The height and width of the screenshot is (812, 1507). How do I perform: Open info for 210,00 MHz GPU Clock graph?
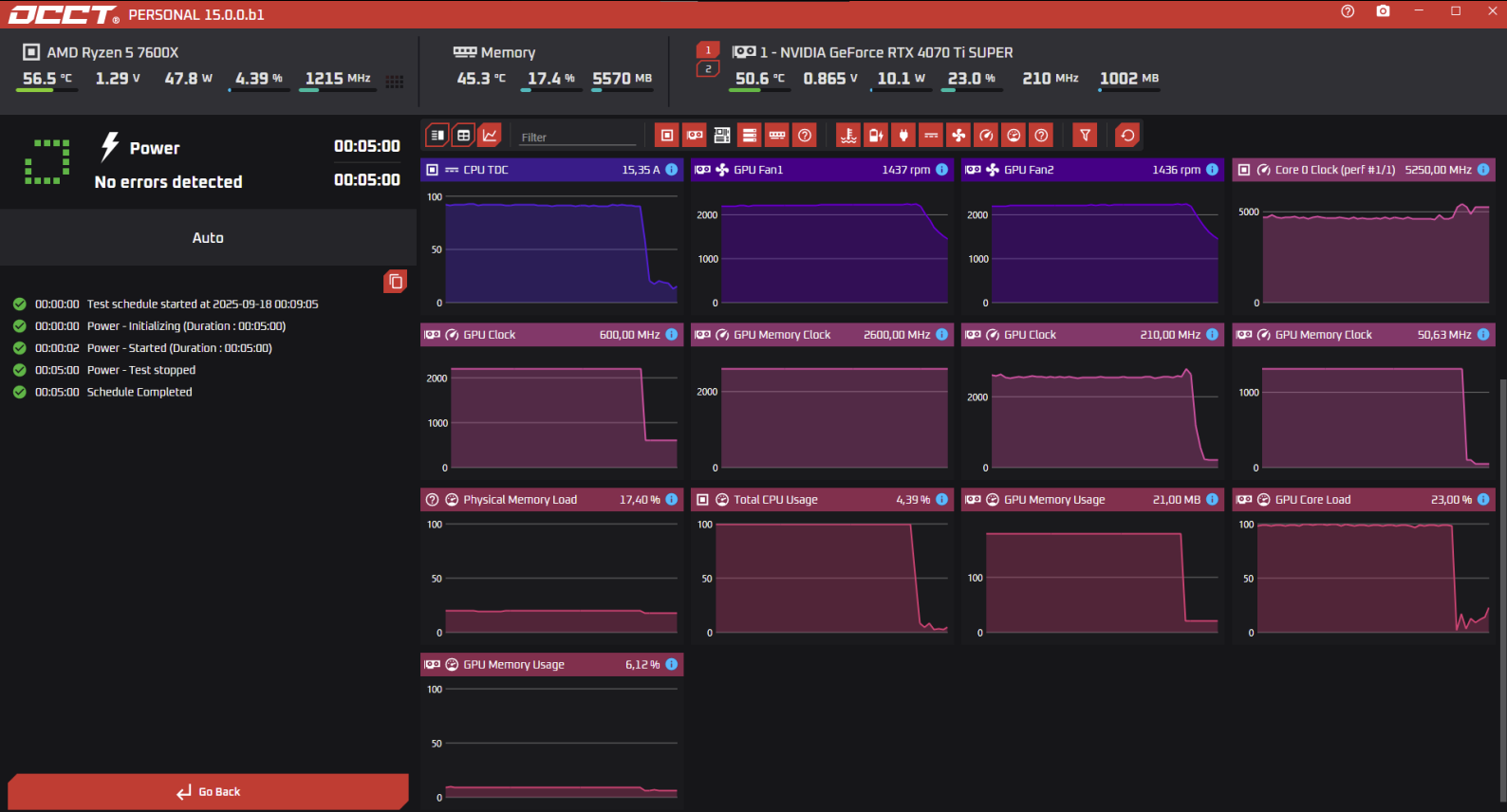click(1213, 335)
